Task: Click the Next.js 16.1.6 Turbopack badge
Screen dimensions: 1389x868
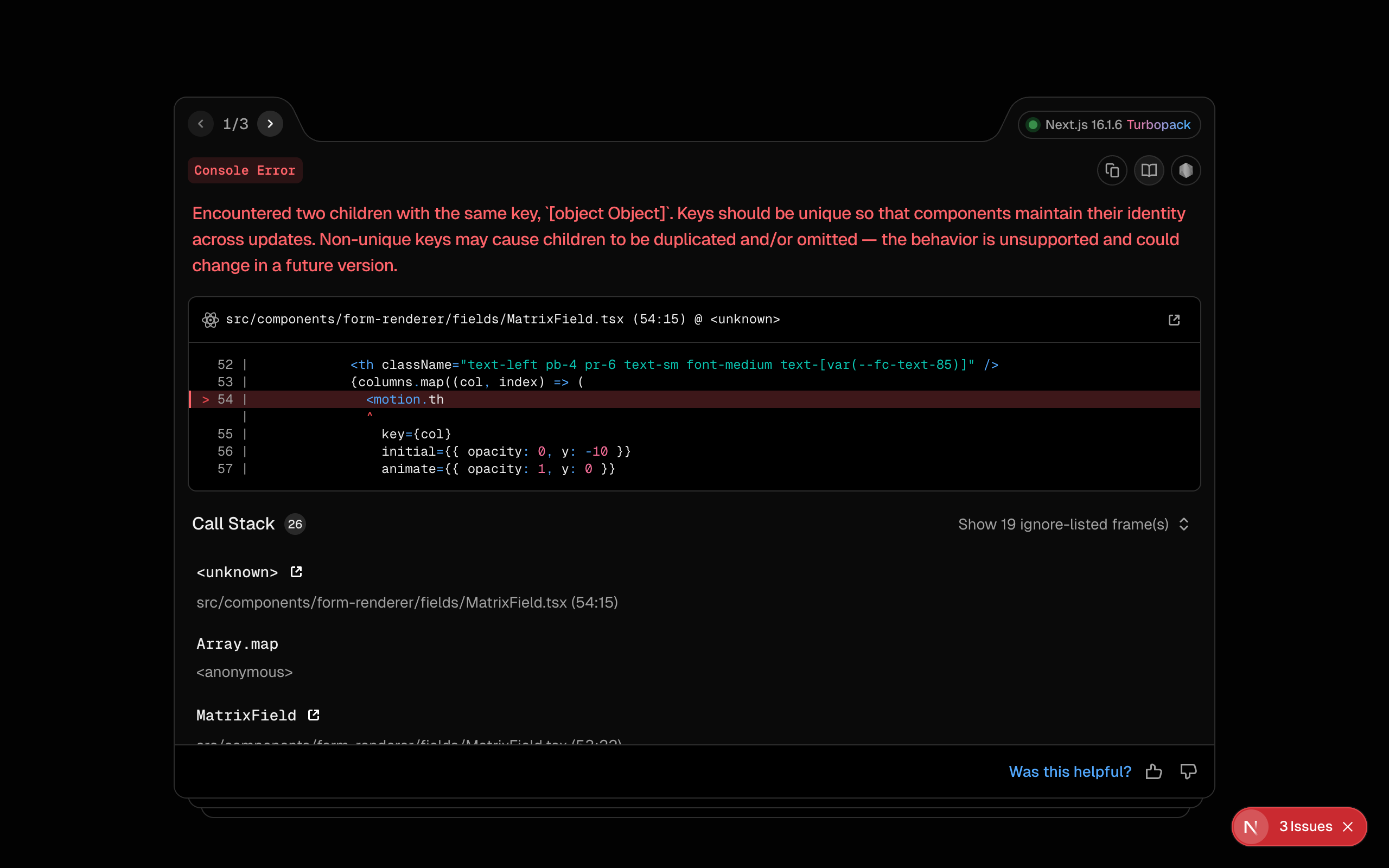Action: pos(1109,125)
